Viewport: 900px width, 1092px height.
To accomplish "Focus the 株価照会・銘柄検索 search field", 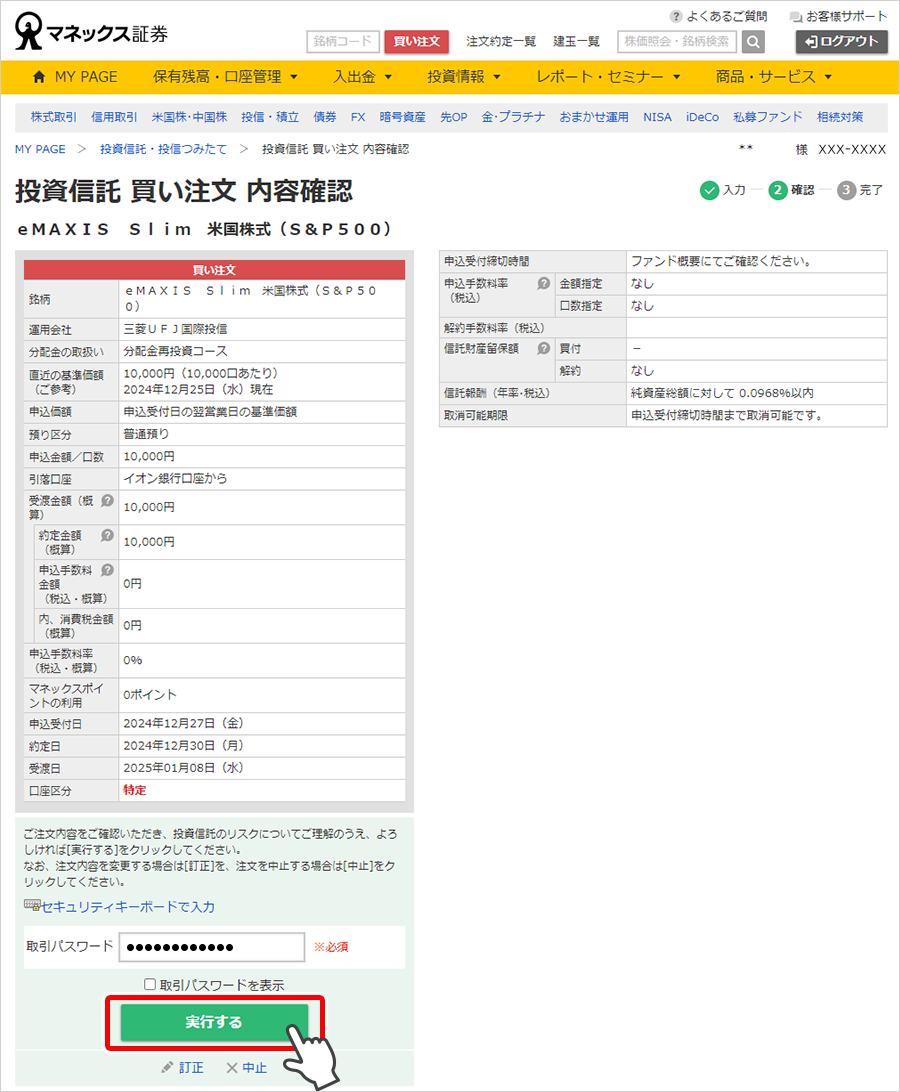I will (677, 42).
